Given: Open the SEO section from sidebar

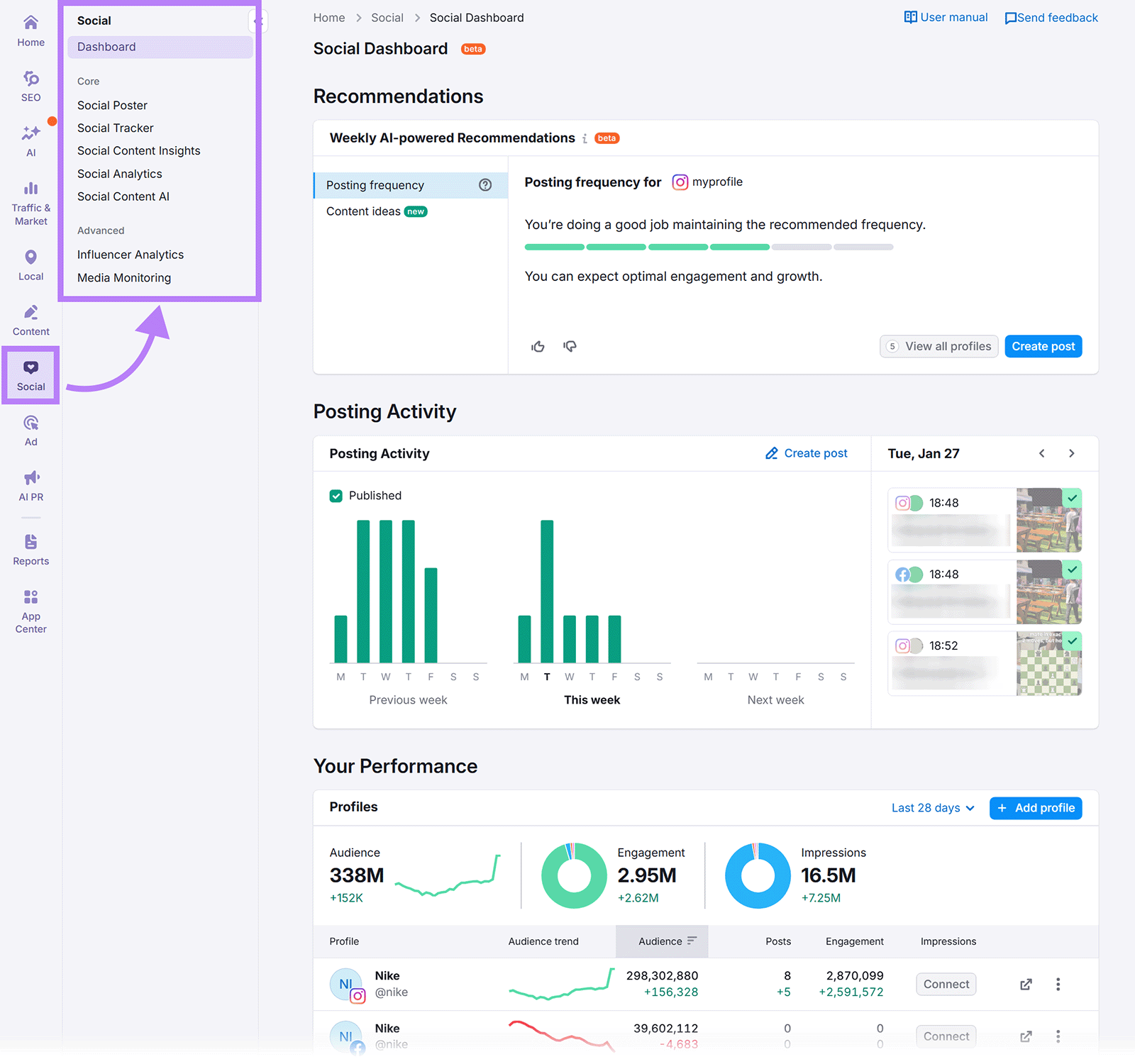Looking at the screenshot, I should [x=31, y=85].
